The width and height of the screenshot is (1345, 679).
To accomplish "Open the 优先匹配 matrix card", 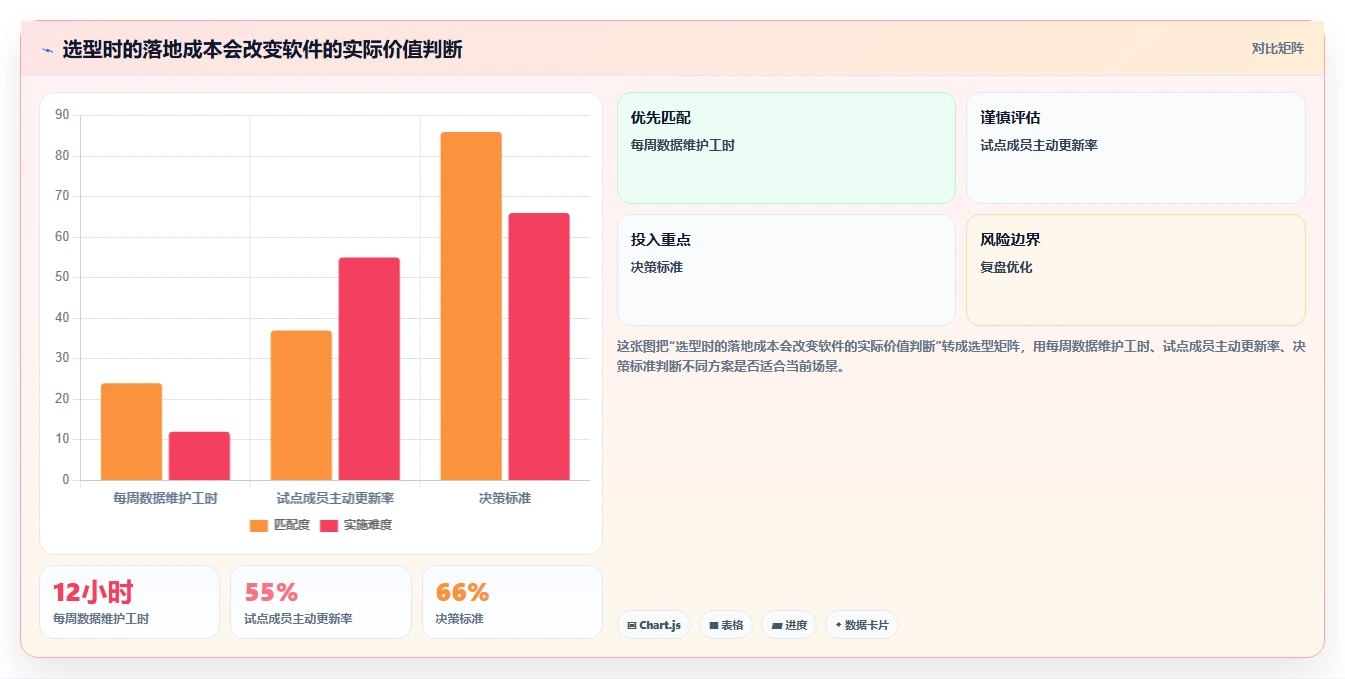I will click(x=786, y=148).
